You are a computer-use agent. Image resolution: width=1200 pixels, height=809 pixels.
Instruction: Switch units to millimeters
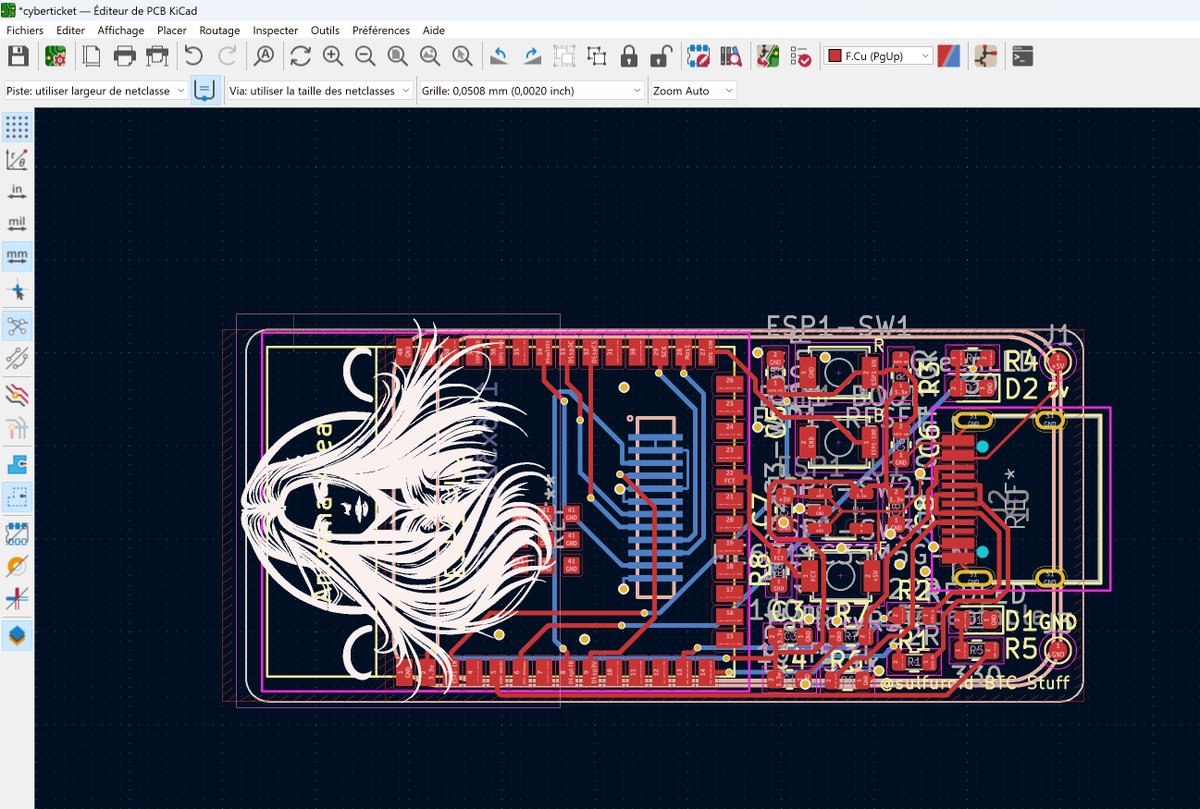[17, 257]
